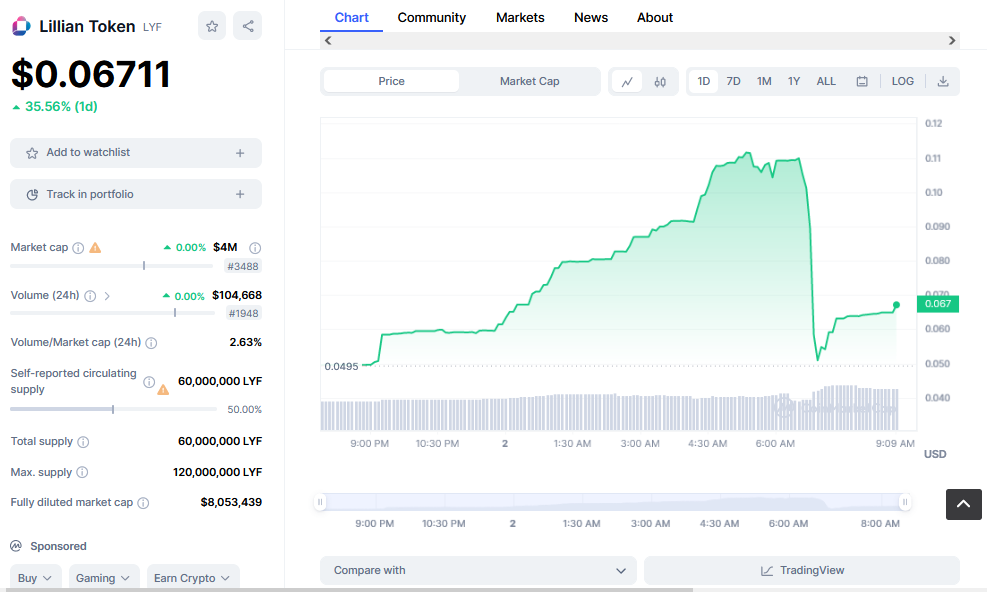This screenshot has width=987, height=592.
Task: Click the left handle of the chart range slider
Action: (x=320, y=502)
